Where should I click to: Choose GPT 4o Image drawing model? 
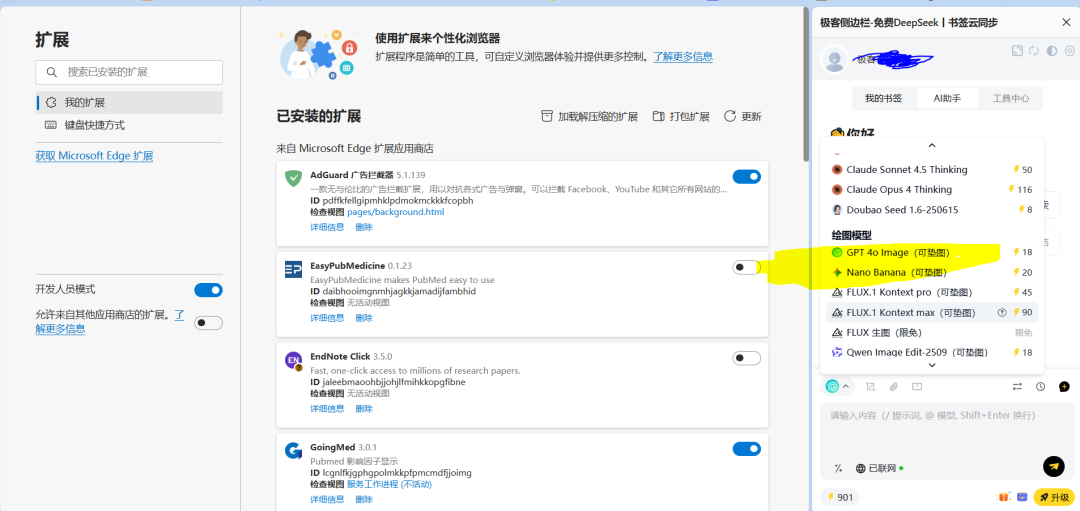point(932,253)
